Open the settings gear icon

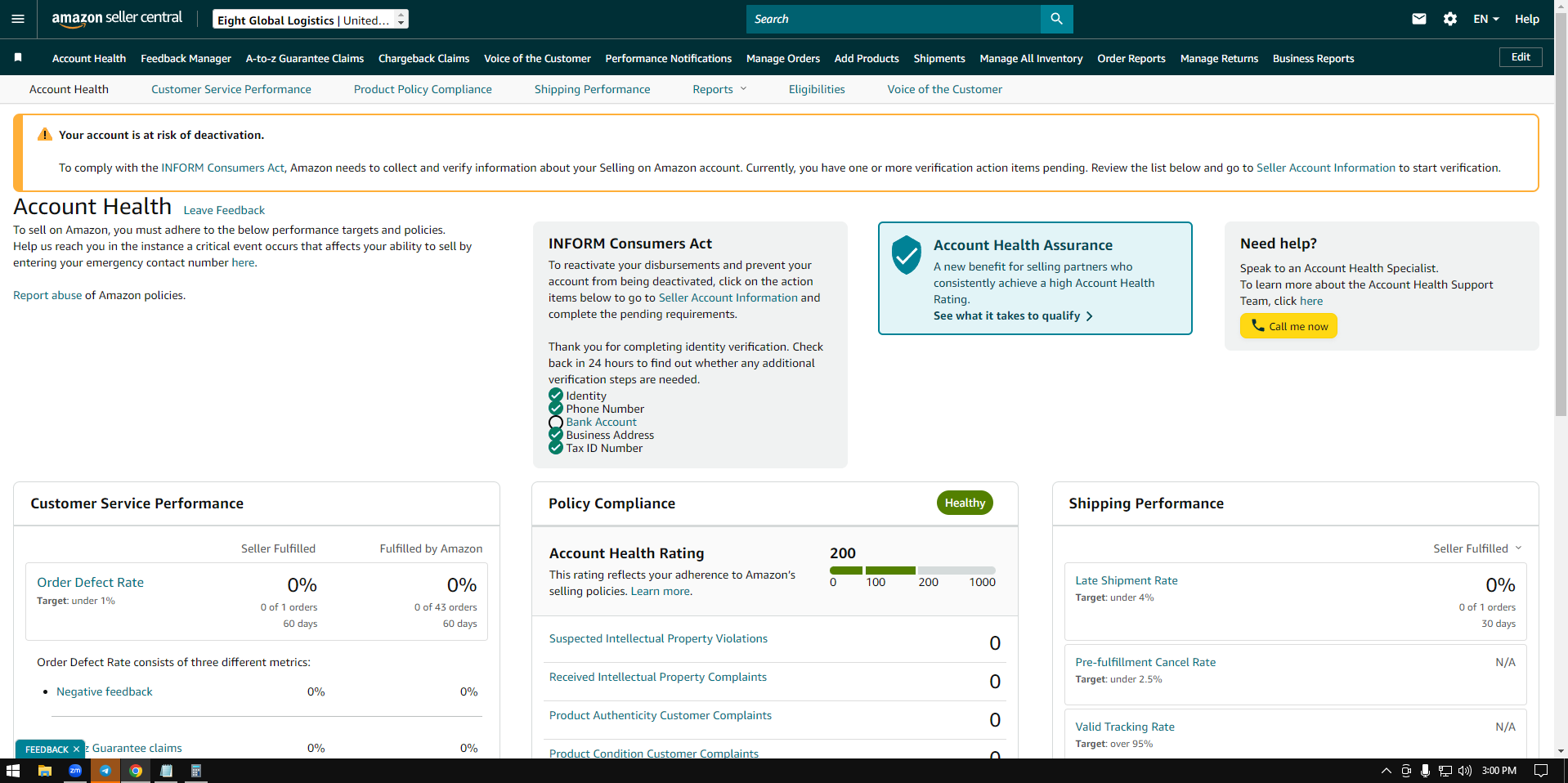point(1450,19)
